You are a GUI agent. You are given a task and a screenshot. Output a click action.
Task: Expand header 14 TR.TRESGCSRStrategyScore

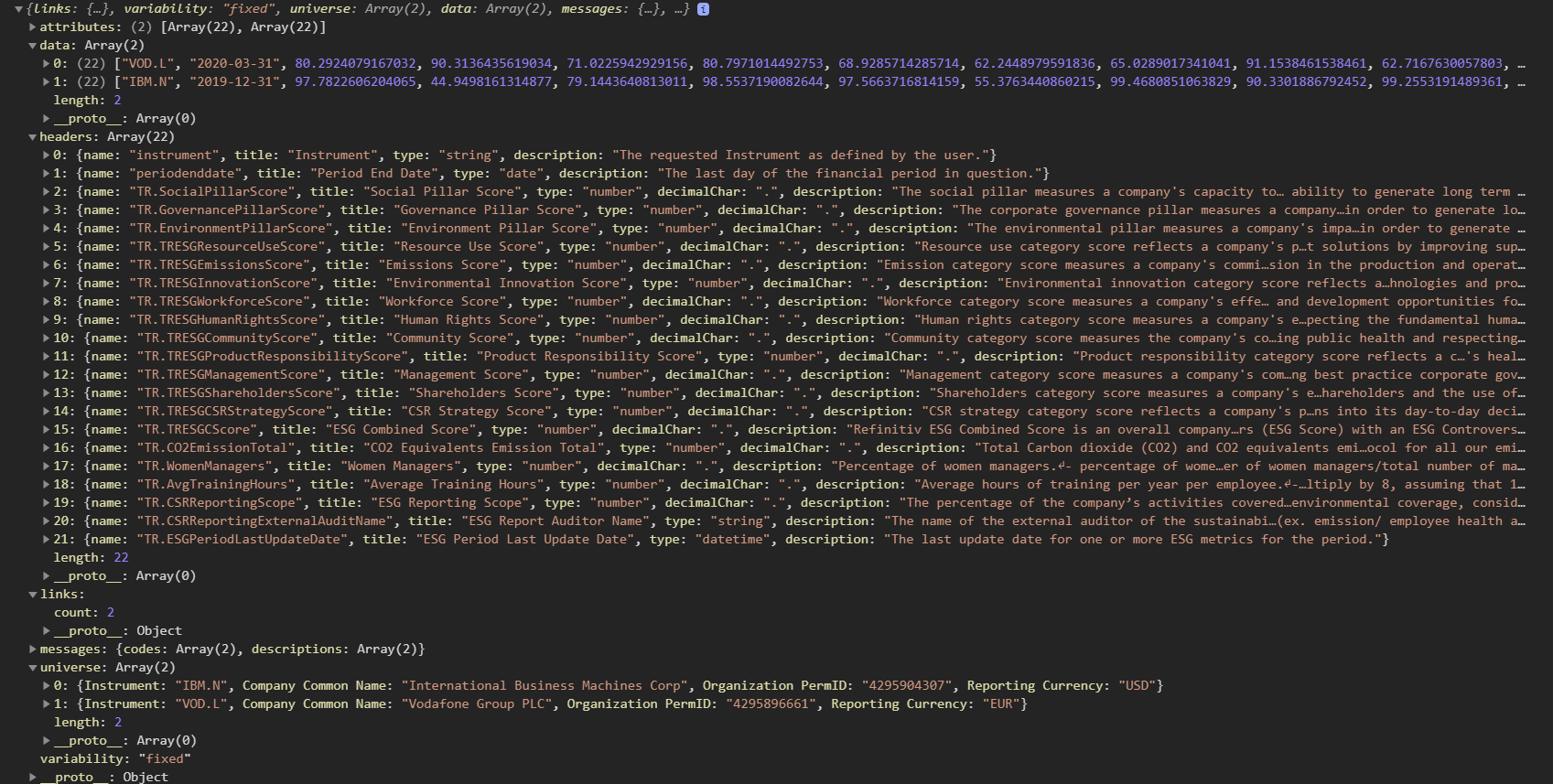tap(47, 412)
